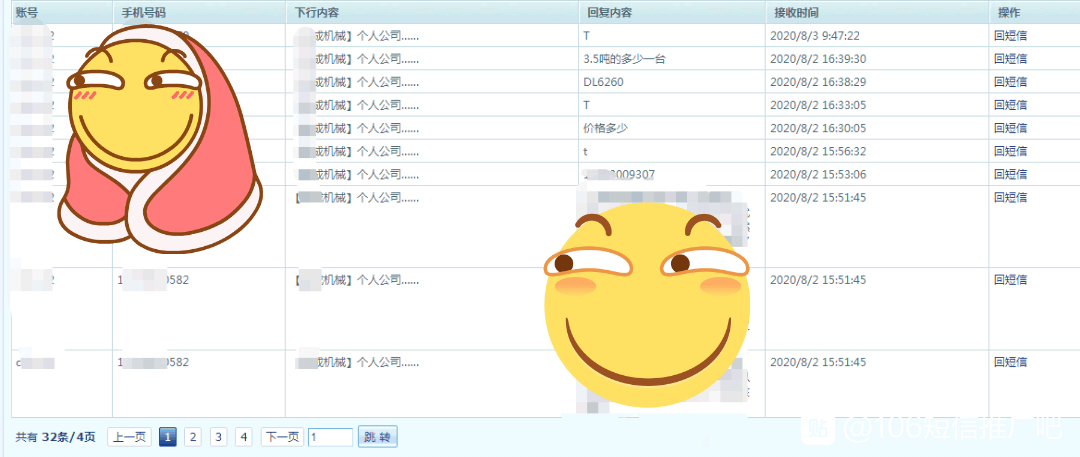1080x457 pixels.
Task: Jump to page 2 of results
Action: pos(194,437)
